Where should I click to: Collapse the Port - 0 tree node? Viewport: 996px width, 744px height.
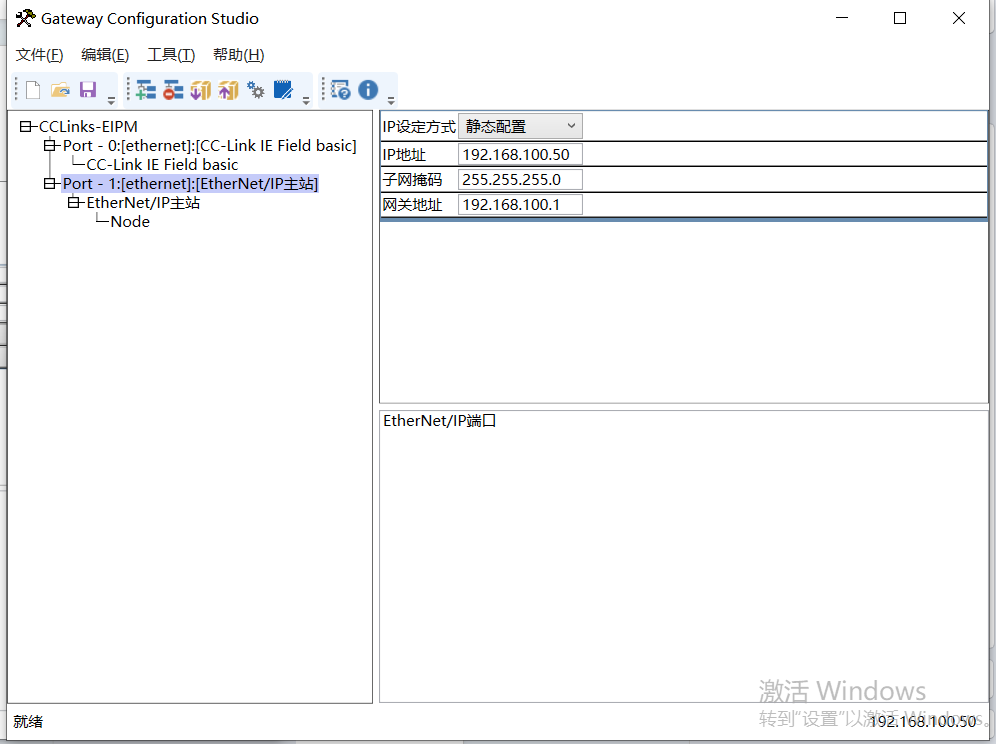click(x=50, y=145)
